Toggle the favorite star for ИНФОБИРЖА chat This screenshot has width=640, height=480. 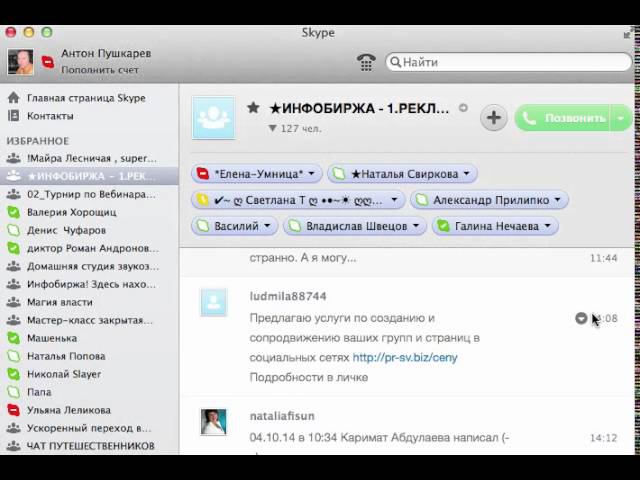click(253, 108)
